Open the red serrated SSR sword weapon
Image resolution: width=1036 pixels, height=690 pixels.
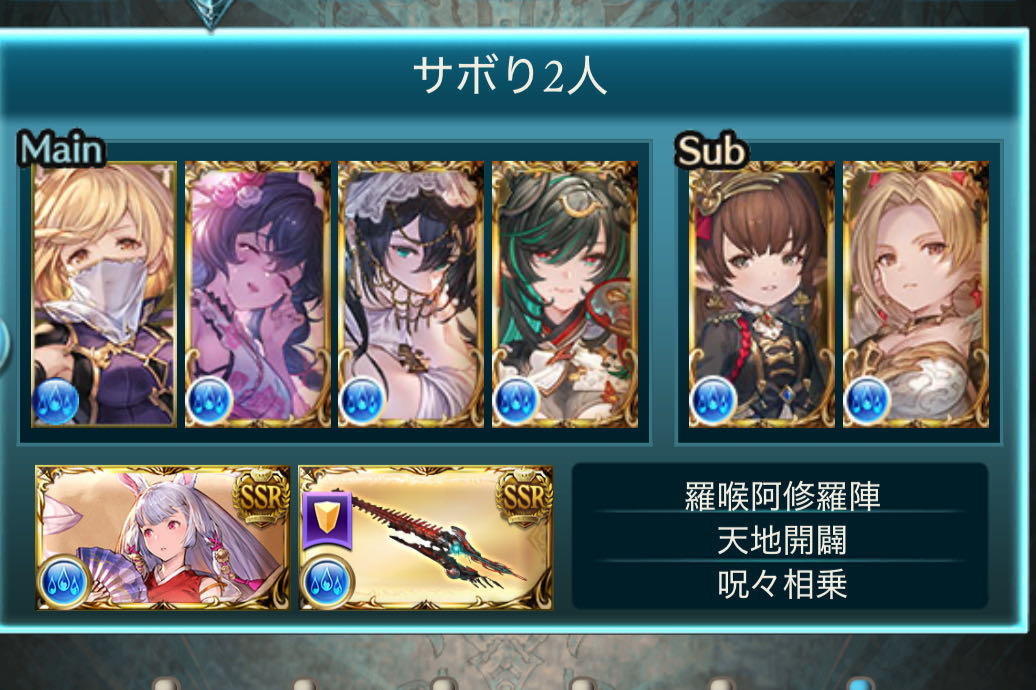tap(426, 537)
